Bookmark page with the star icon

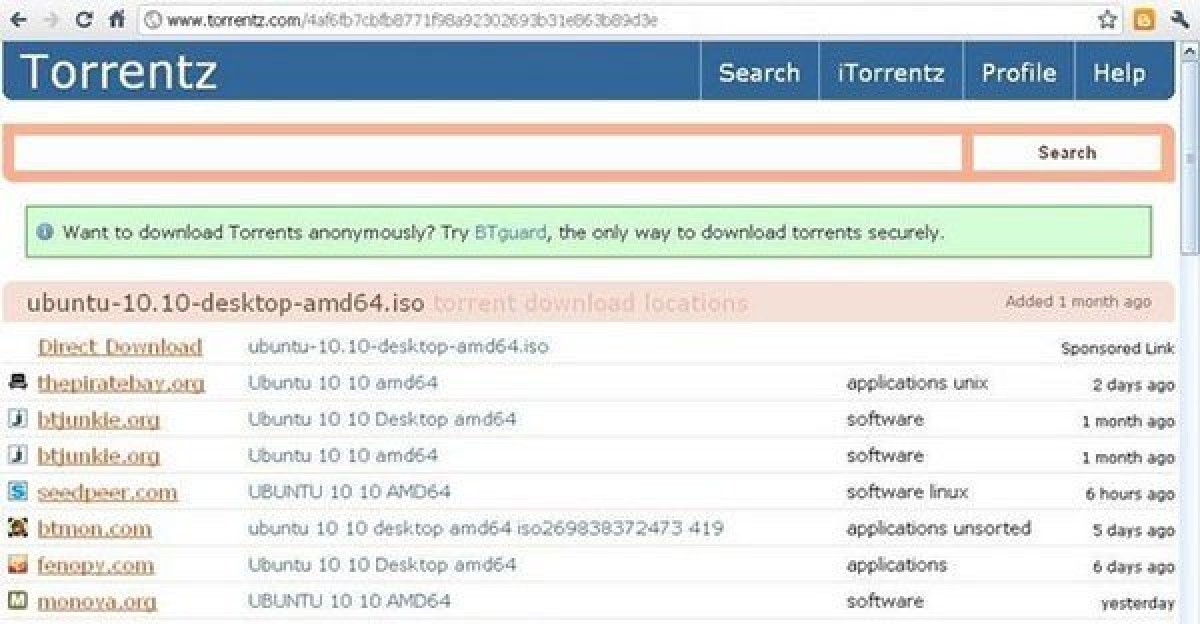pyautogui.click(x=1107, y=19)
